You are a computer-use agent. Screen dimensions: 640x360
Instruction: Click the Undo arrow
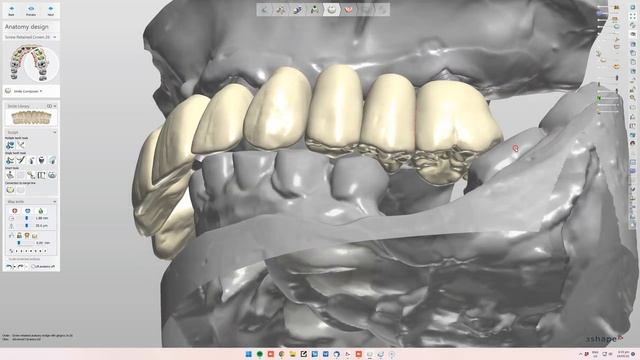9,267
